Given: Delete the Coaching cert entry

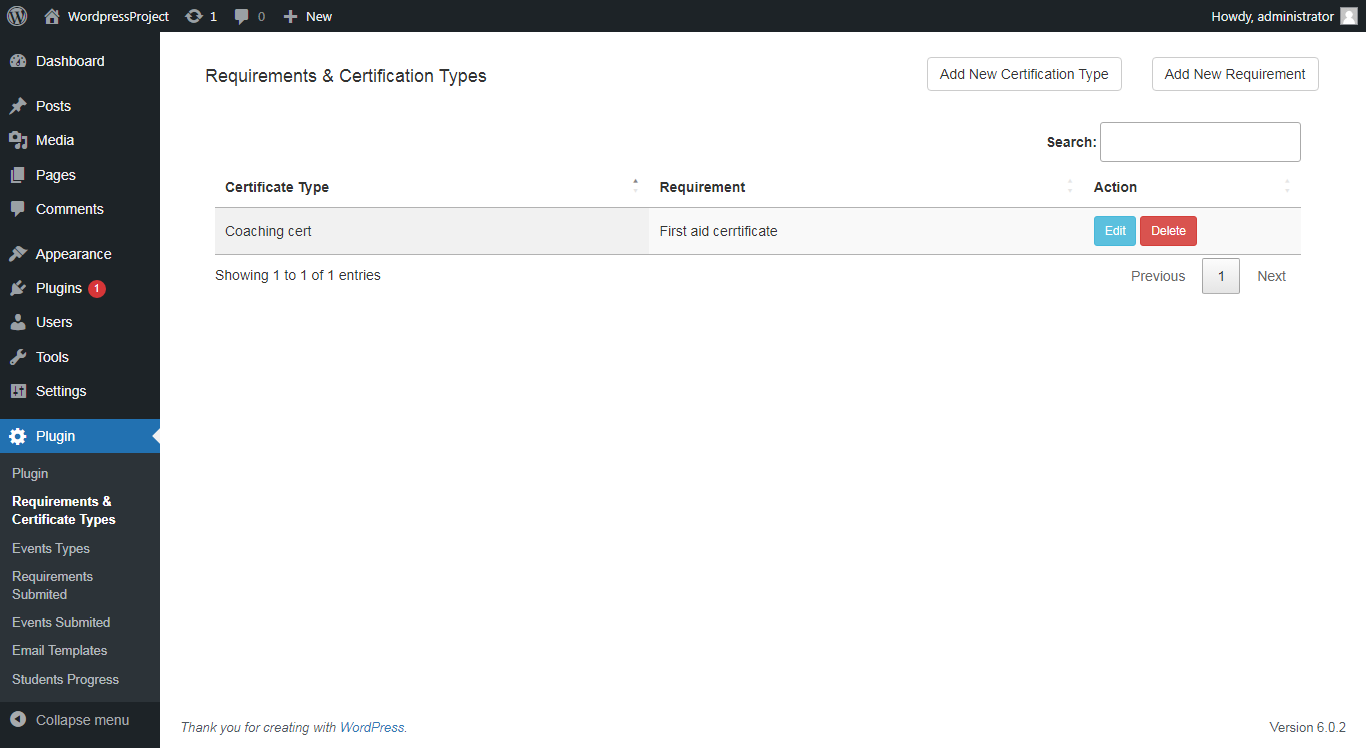Looking at the screenshot, I should point(1168,230).
